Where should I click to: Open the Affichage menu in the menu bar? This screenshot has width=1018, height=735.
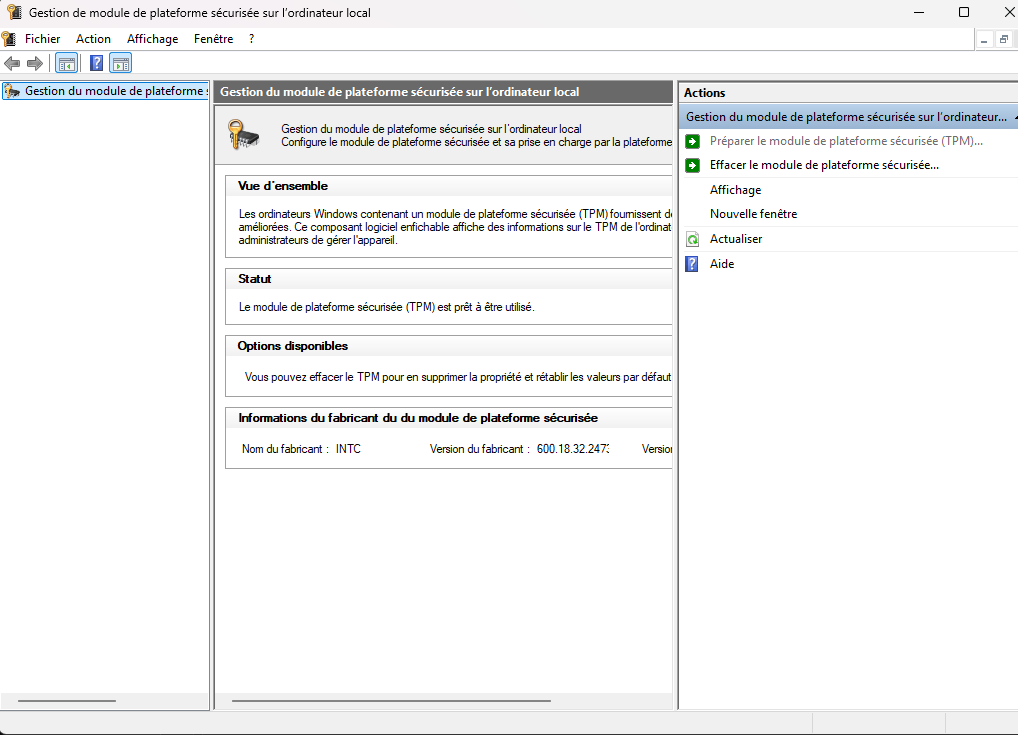click(x=153, y=39)
